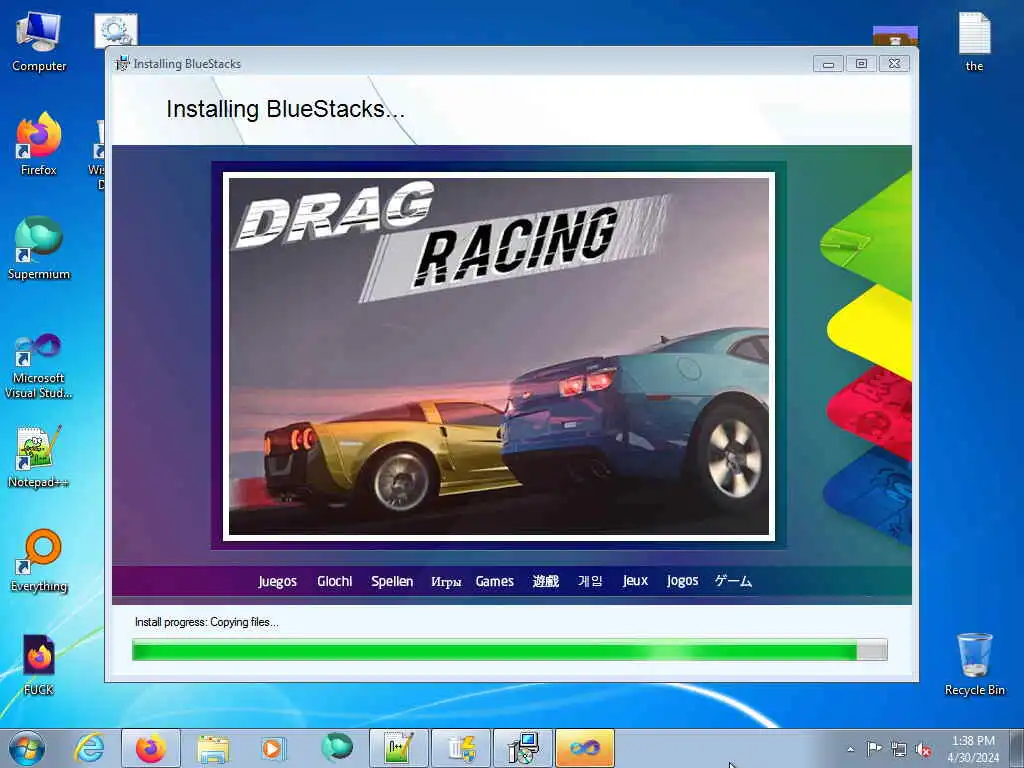1024x768 pixels.
Task: Click the 'Games' label
Action: 494,581
